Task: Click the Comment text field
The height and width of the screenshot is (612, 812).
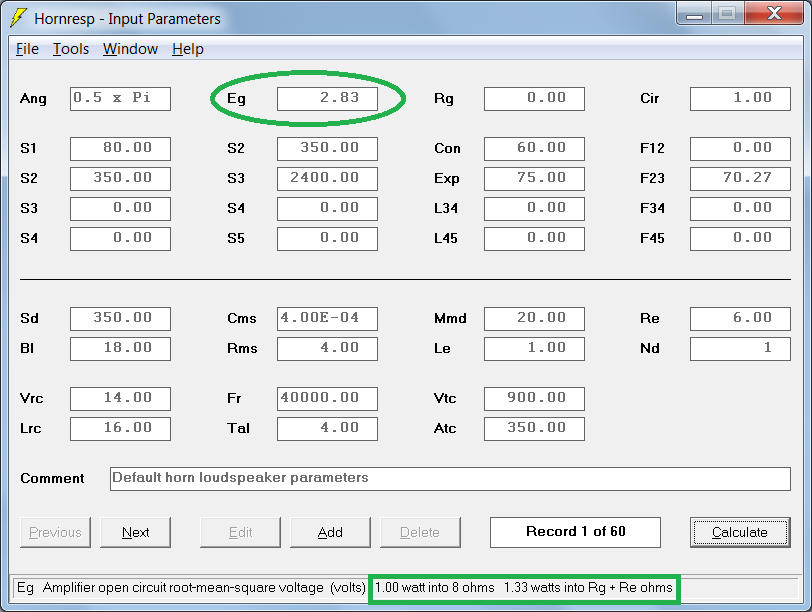Action: click(x=450, y=478)
